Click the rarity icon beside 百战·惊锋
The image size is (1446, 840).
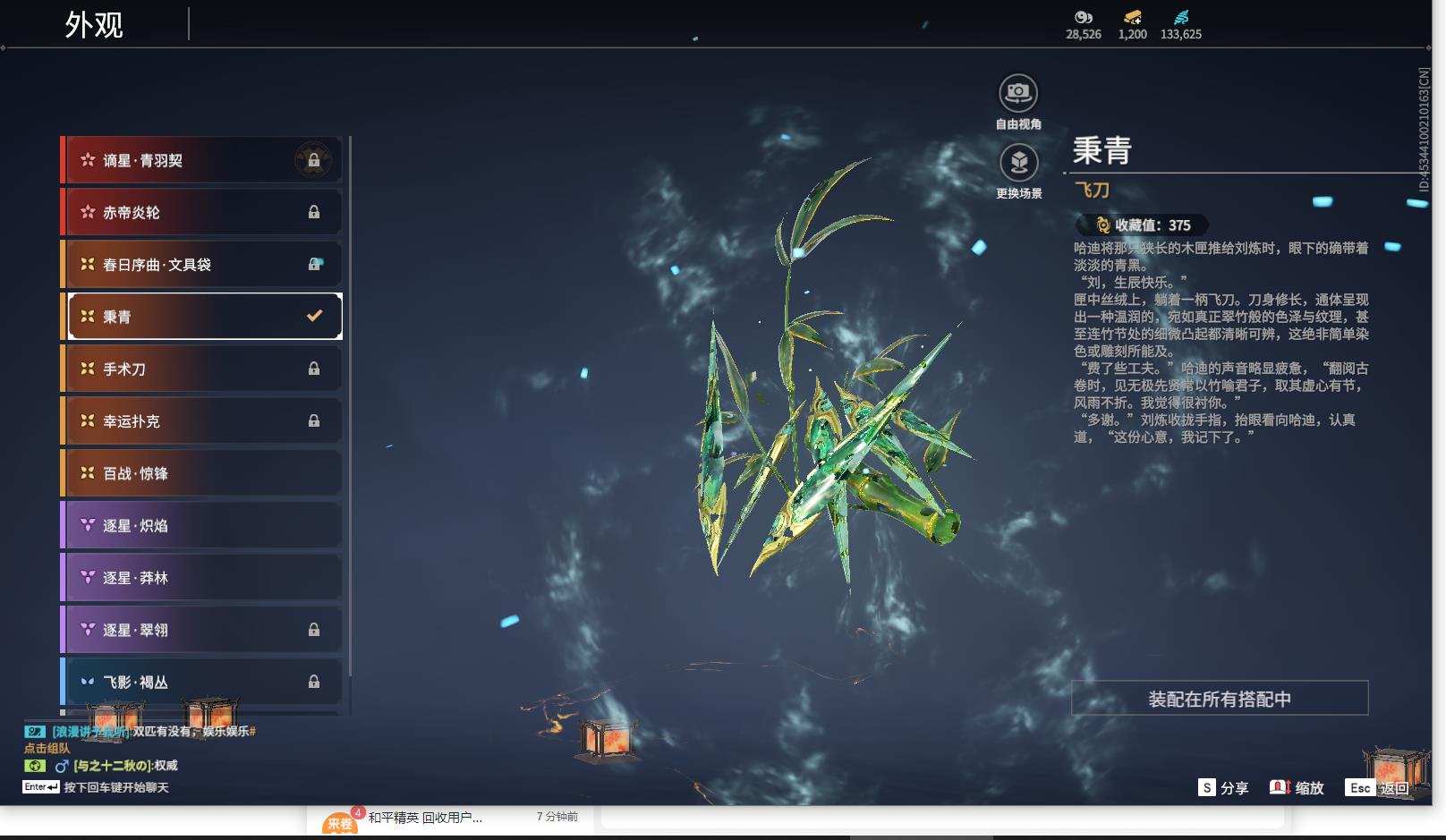click(x=88, y=473)
